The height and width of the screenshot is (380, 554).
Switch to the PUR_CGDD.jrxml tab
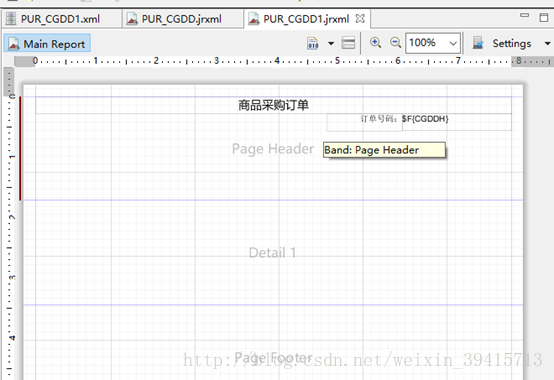click(x=182, y=19)
